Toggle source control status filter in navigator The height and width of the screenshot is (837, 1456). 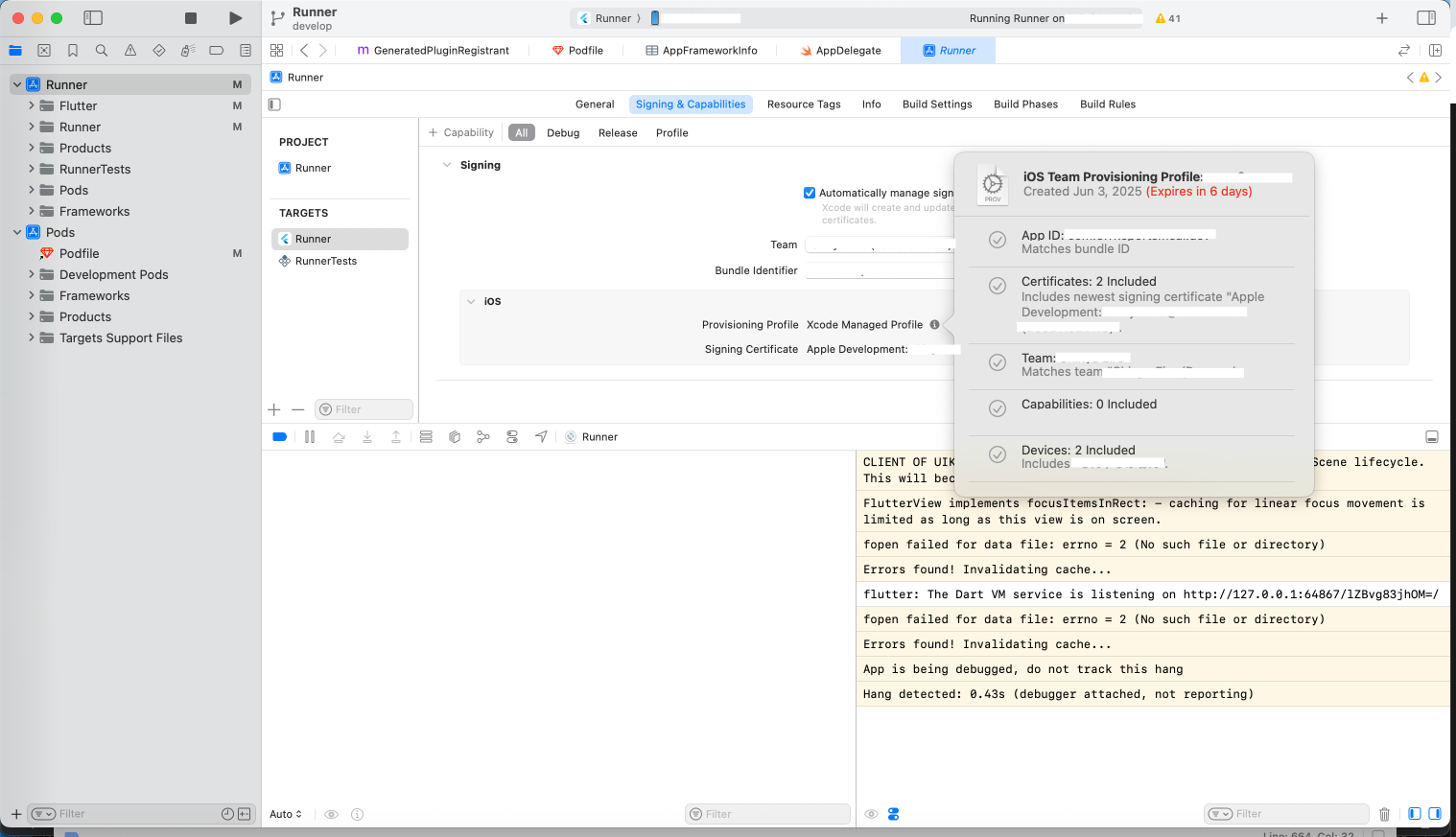pos(245,814)
